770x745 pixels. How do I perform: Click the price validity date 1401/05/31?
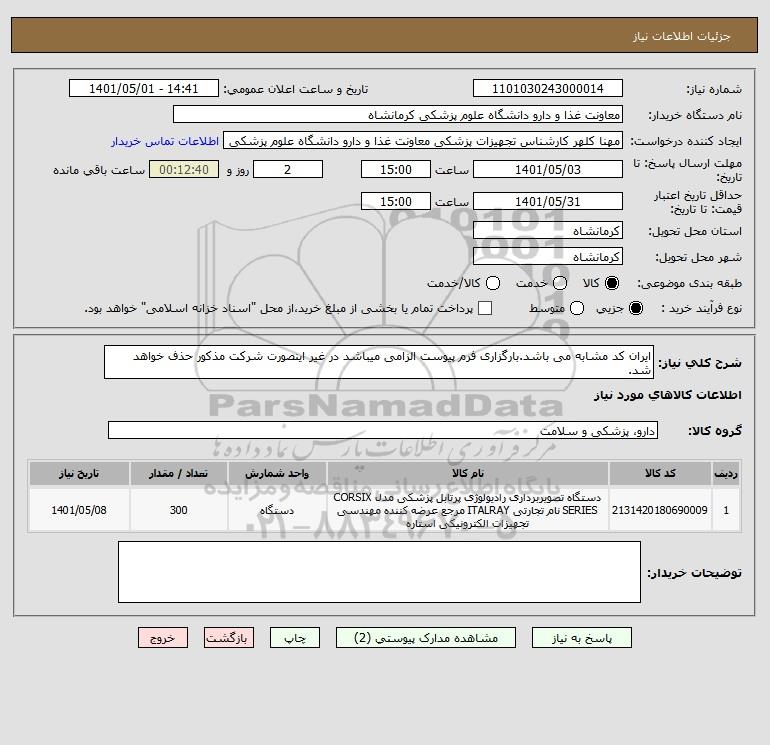coord(548,201)
